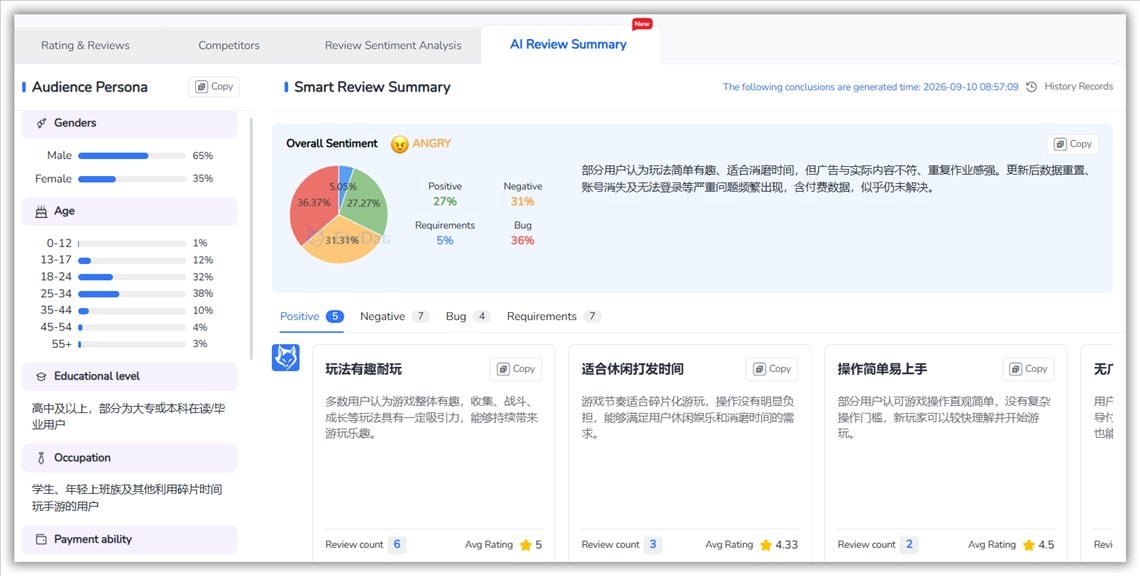Click the Negative 31% legend value
The height and width of the screenshot is (576, 1140).
(522, 201)
